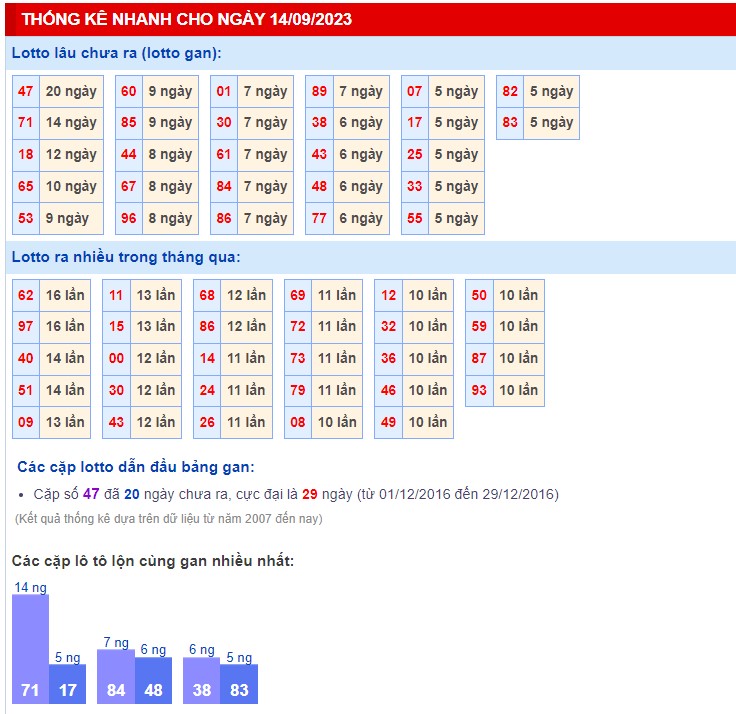
Task: Click the 17 bar labeled 5 ng
Action: (67, 684)
